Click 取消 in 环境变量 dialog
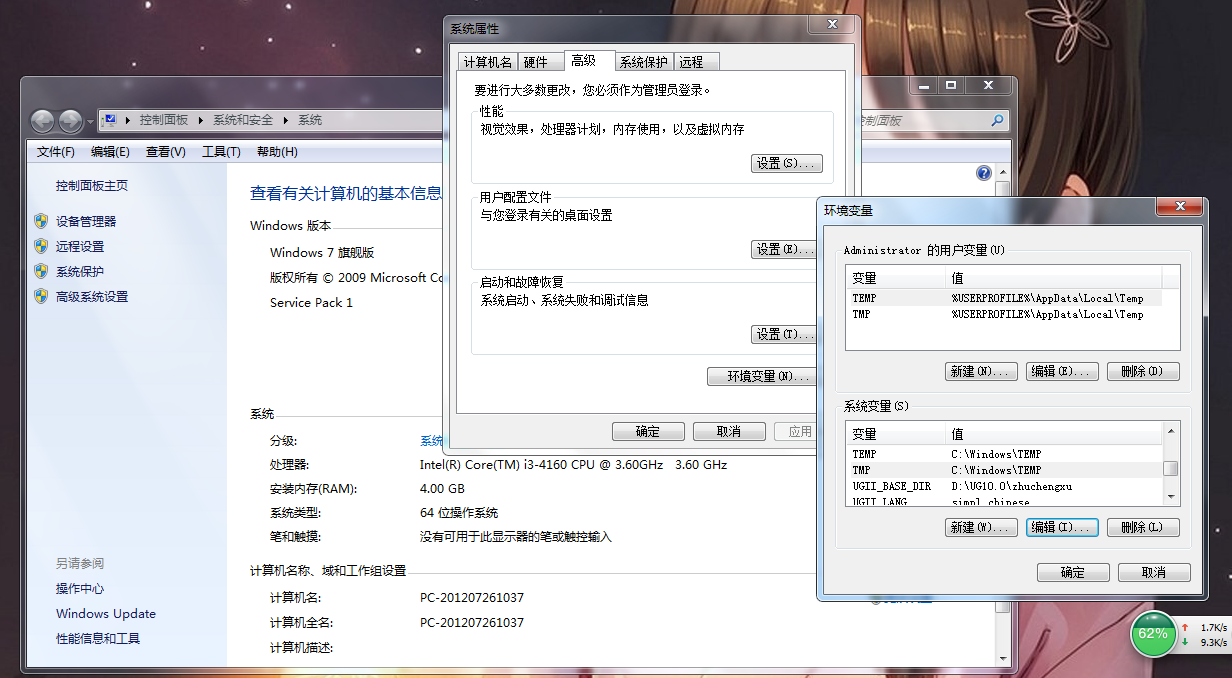 (x=1154, y=573)
